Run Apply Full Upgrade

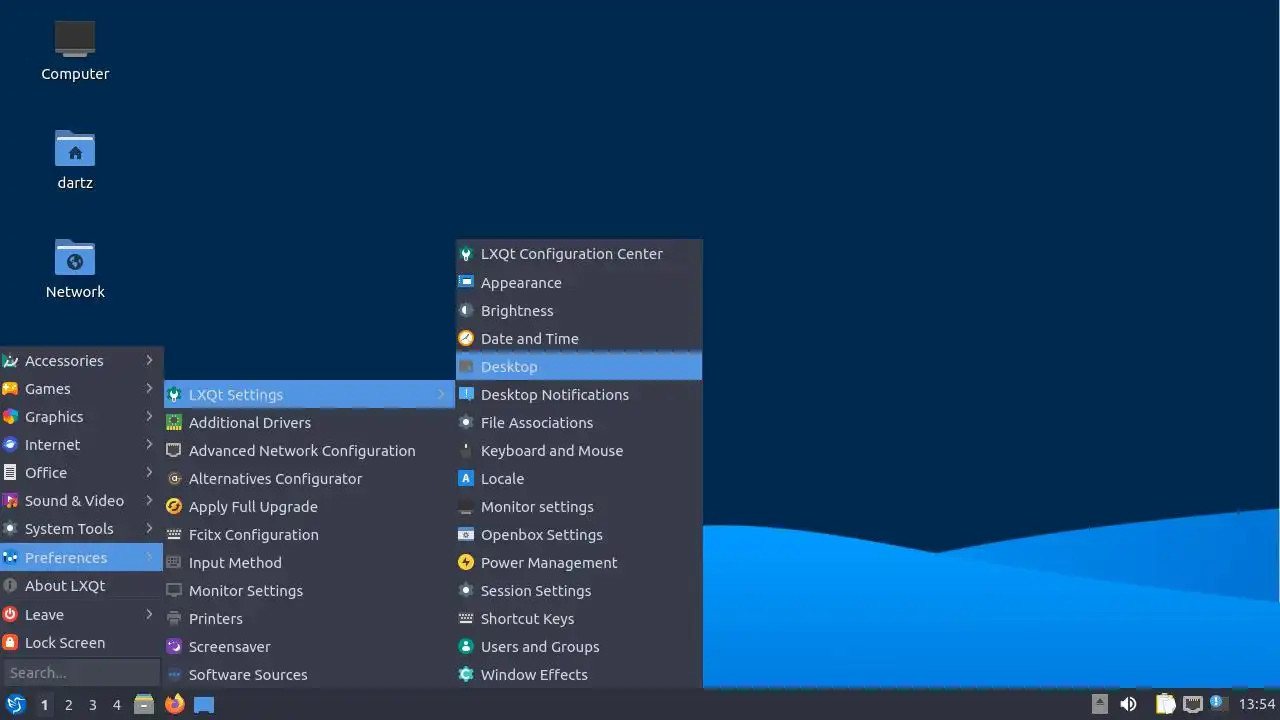[309, 507]
